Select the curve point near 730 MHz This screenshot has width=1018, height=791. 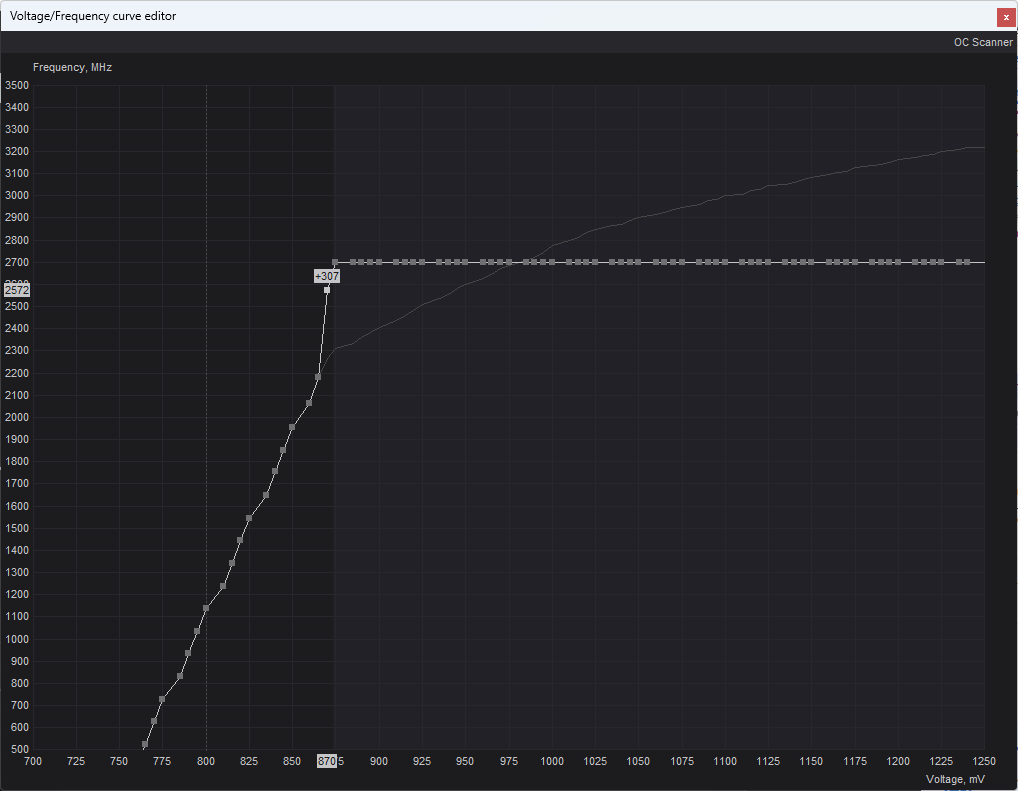click(162, 699)
